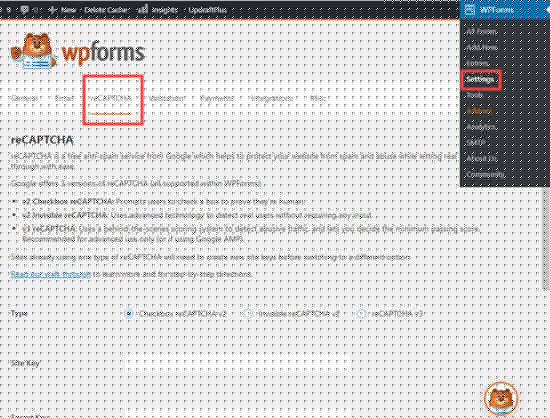The height and width of the screenshot is (418, 550).
Task: Choose Add New in WPForms menu
Action: (x=481, y=47)
